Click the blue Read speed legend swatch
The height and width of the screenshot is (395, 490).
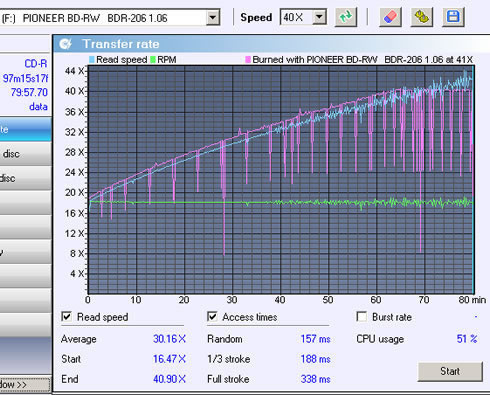pyautogui.click(x=92, y=60)
